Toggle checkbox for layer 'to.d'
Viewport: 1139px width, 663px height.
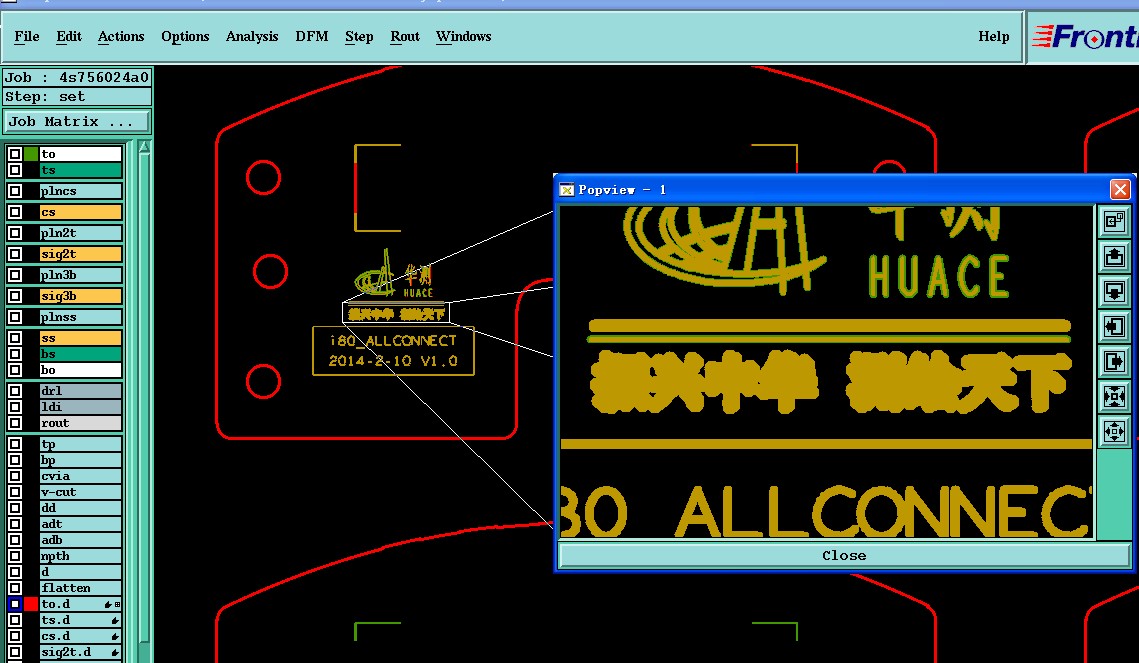coord(15,604)
